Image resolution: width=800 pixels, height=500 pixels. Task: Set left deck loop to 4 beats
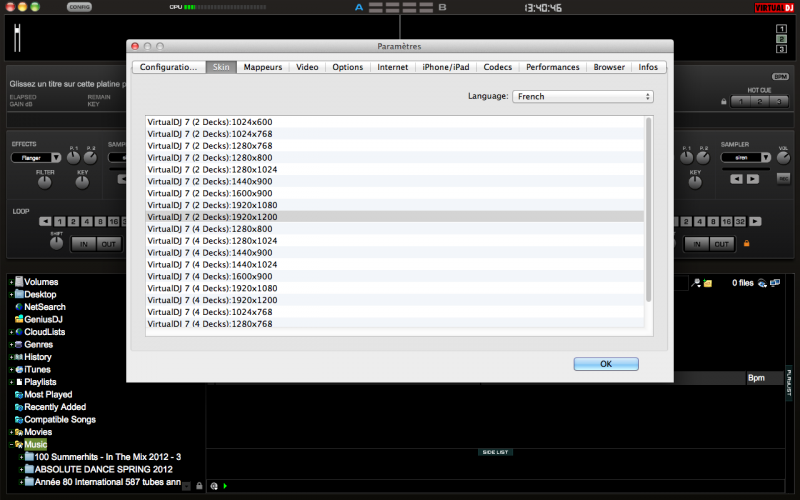pos(87,221)
